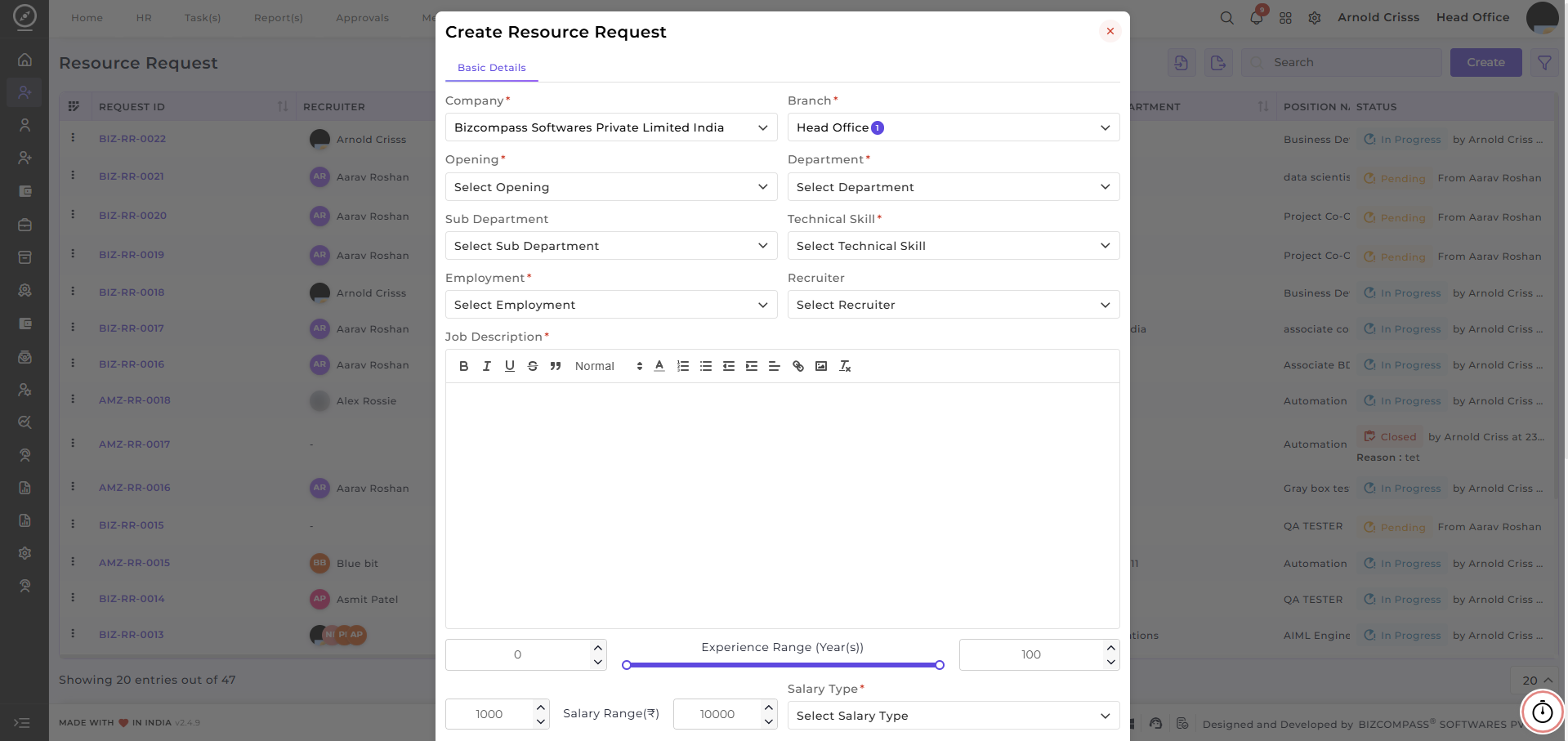
Task: Insert numbered list in editor
Action: [683, 366]
